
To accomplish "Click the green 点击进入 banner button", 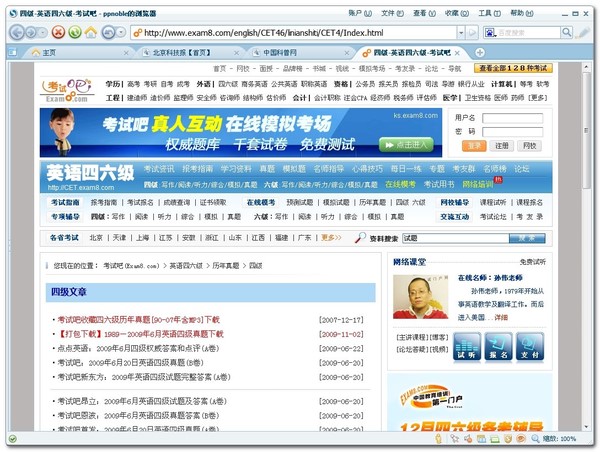I will coord(406,145).
